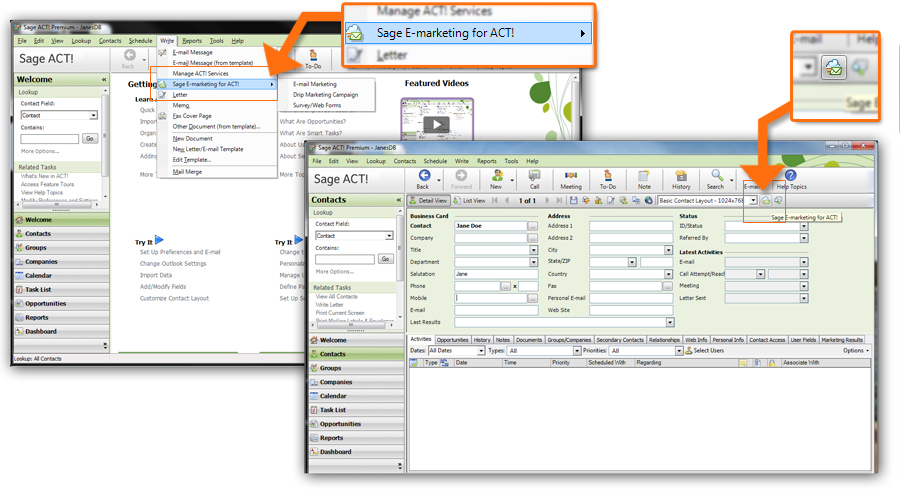Viewport: 900px width, 497px height.
Task: Click Select Users icon in Activities tab
Action: [x=689, y=351]
